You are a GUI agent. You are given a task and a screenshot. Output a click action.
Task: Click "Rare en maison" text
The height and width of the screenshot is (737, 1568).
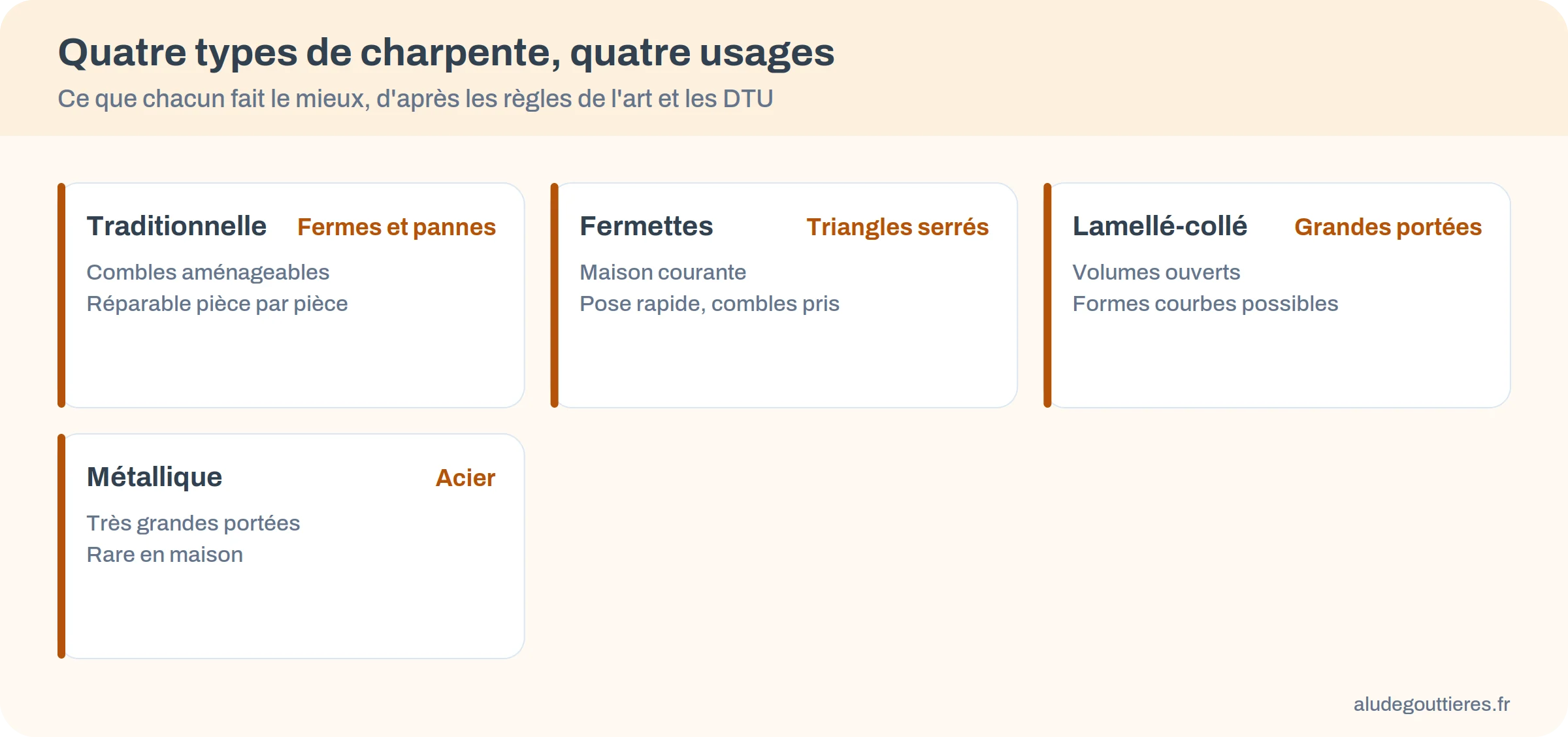[165, 555]
